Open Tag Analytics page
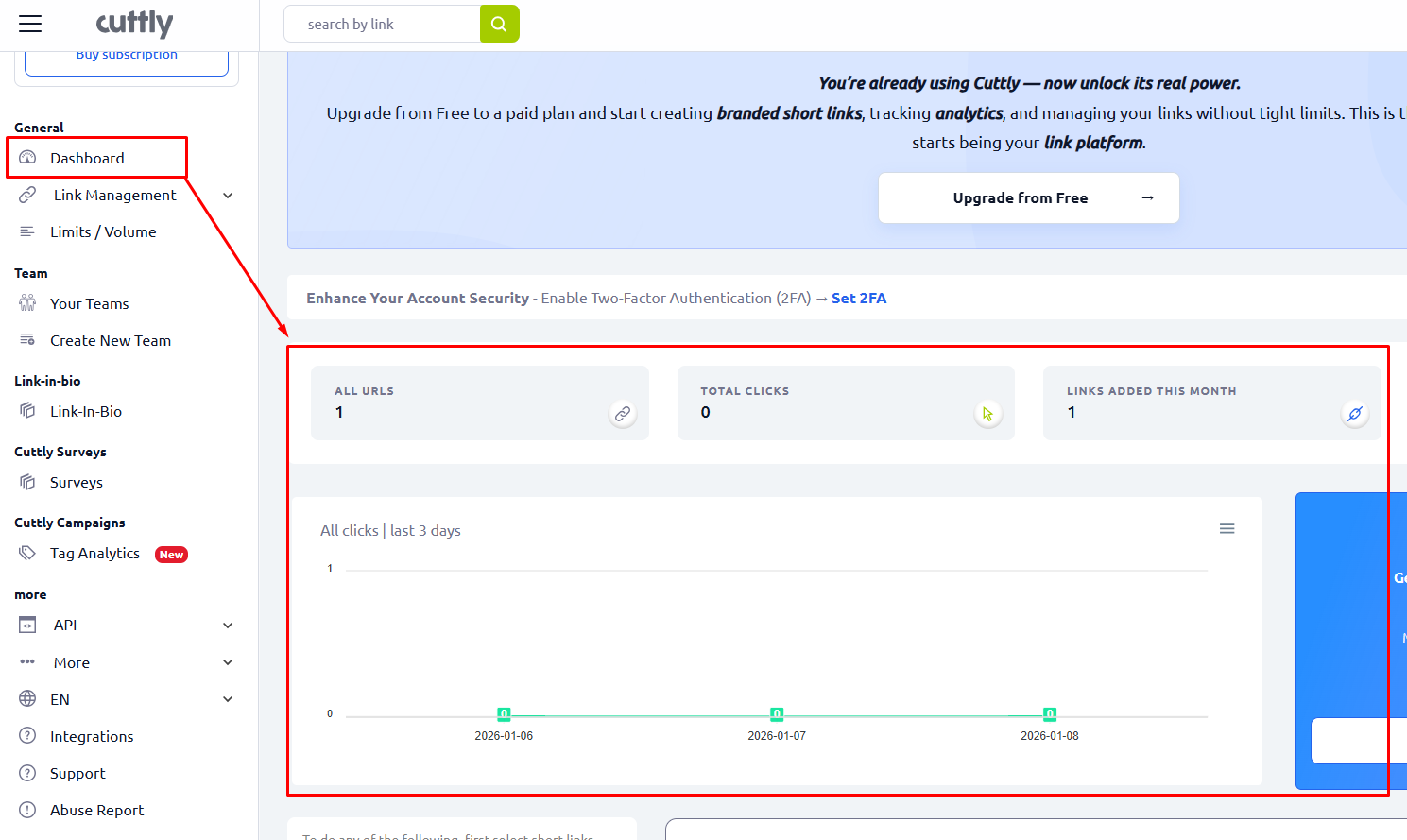 tap(94, 553)
